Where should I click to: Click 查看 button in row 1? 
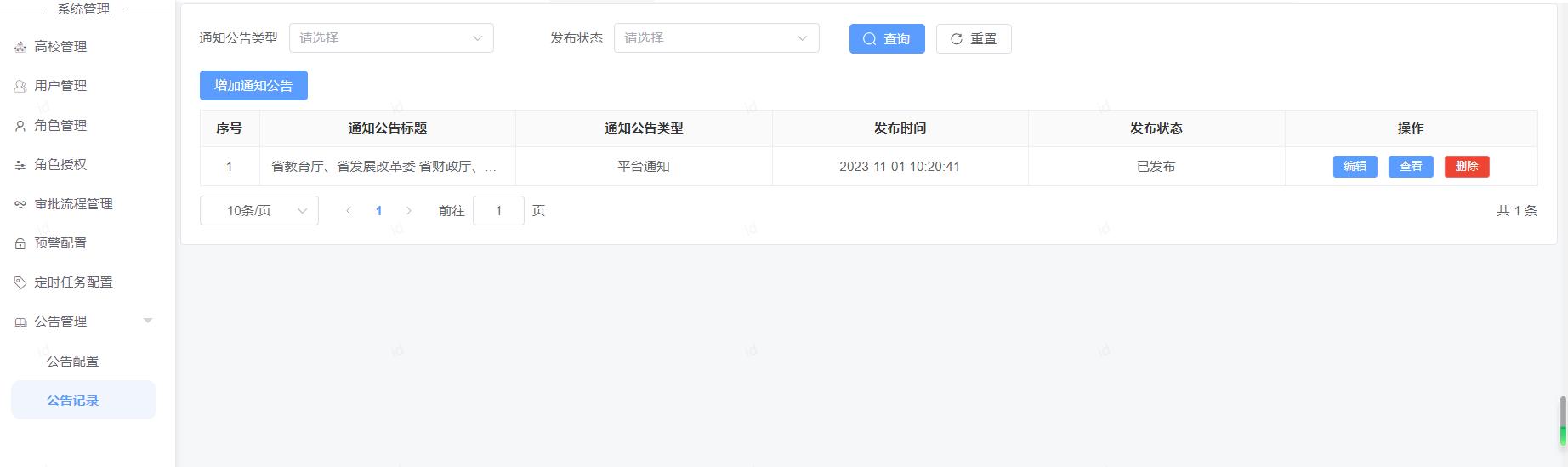click(1411, 167)
